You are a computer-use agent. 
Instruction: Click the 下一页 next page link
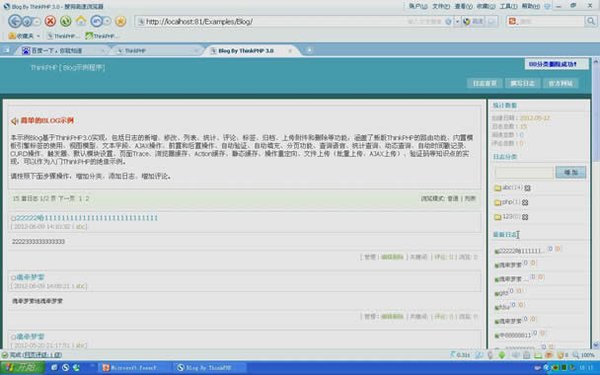tap(67, 198)
